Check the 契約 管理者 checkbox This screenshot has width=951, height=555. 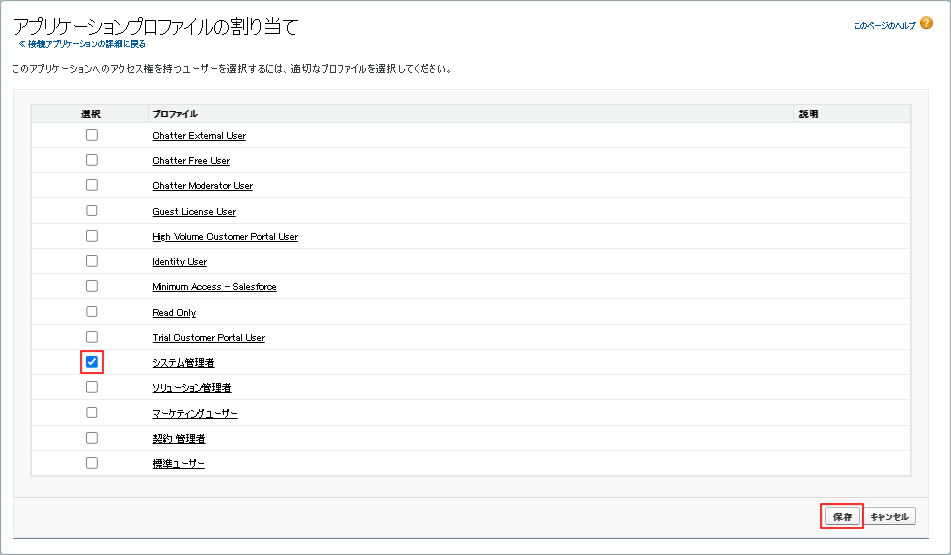[92, 438]
